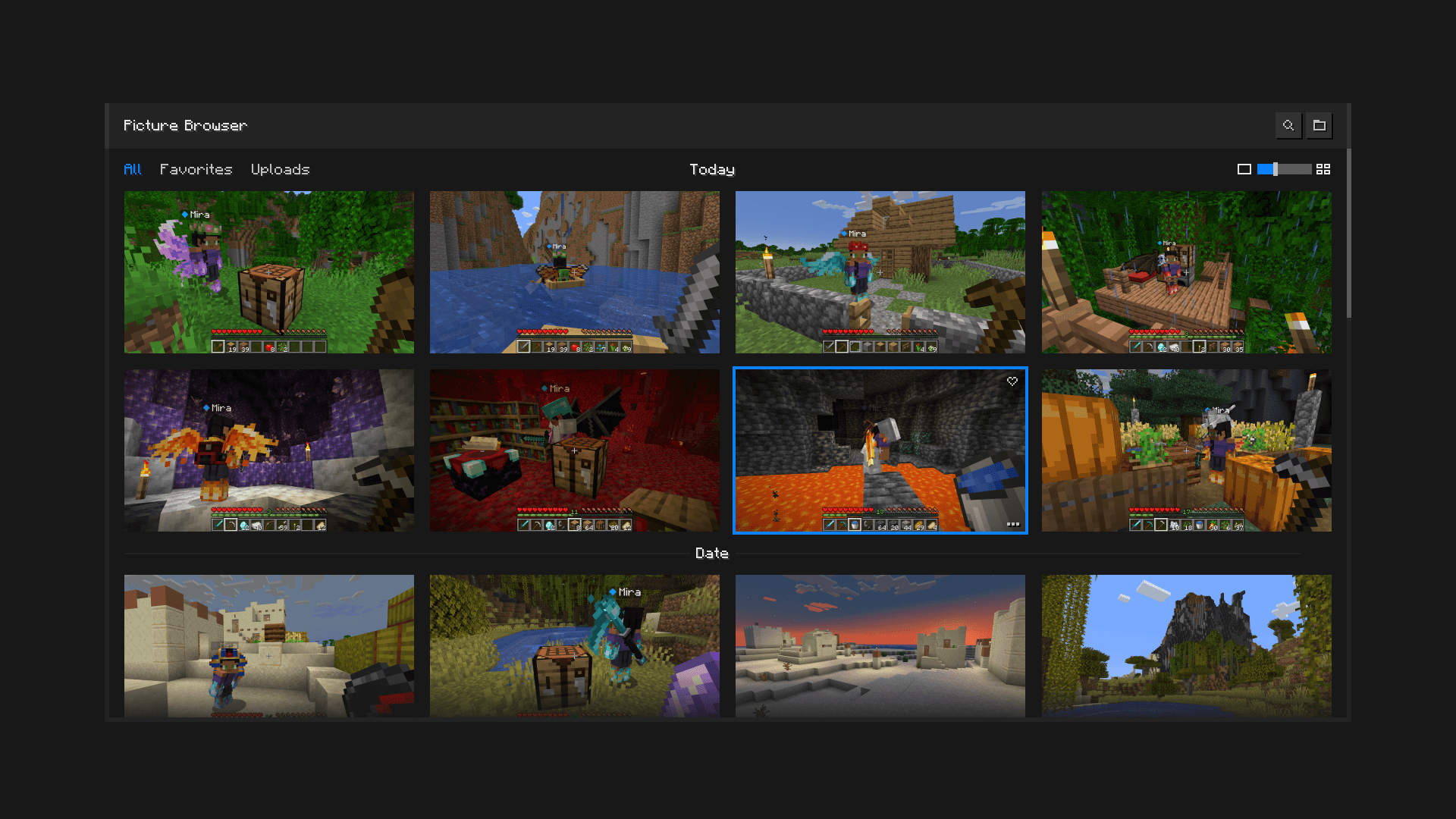Adjust the thumbnail size slider
The width and height of the screenshot is (1456, 819).
pyautogui.click(x=1276, y=169)
